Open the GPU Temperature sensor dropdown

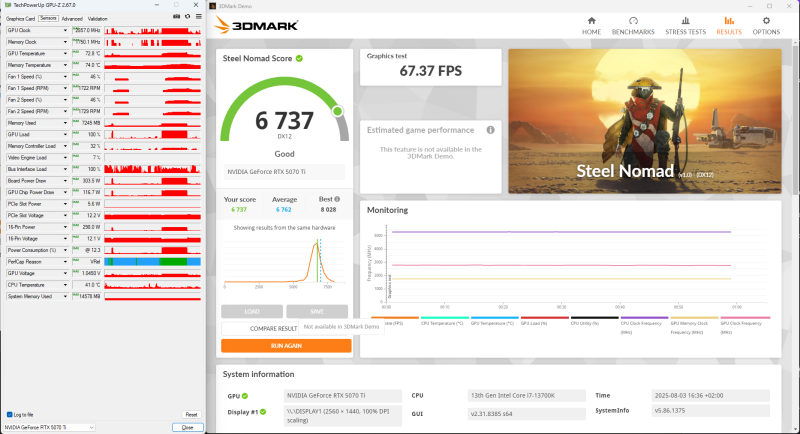click(x=65, y=54)
